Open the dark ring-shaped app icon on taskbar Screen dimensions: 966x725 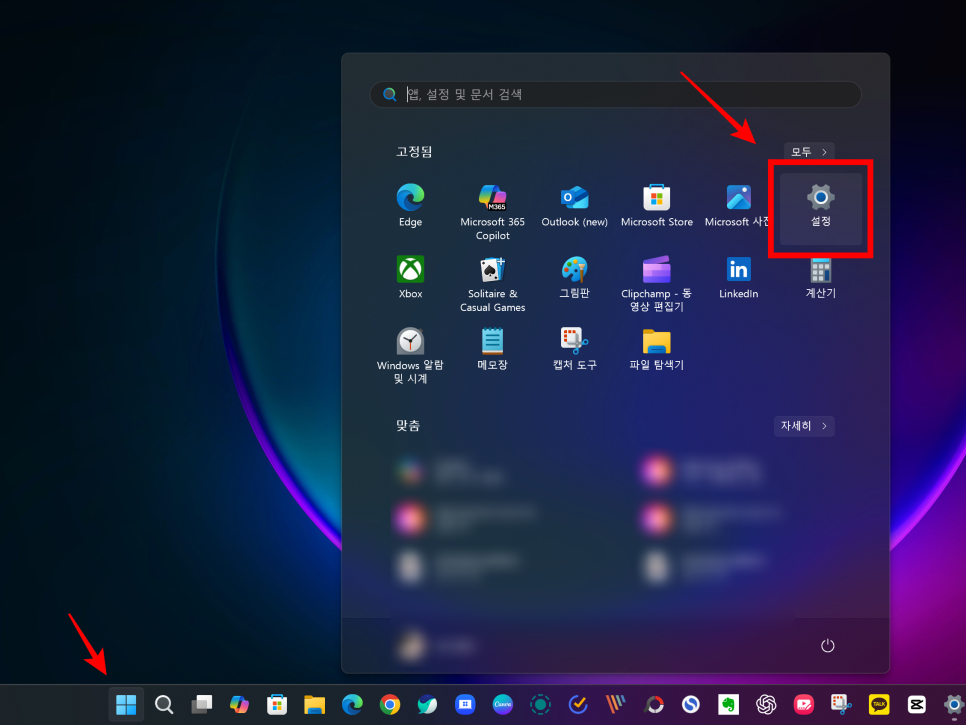coord(653,704)
